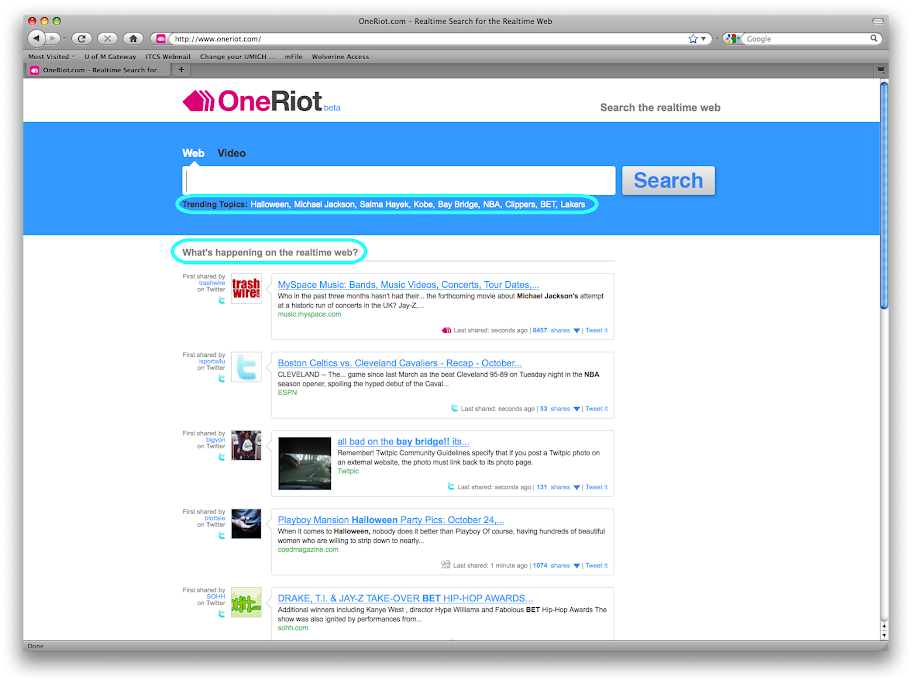Select the Lakers trending topic
This screenshot has height=683, width=912.
(x=572, y=204)
